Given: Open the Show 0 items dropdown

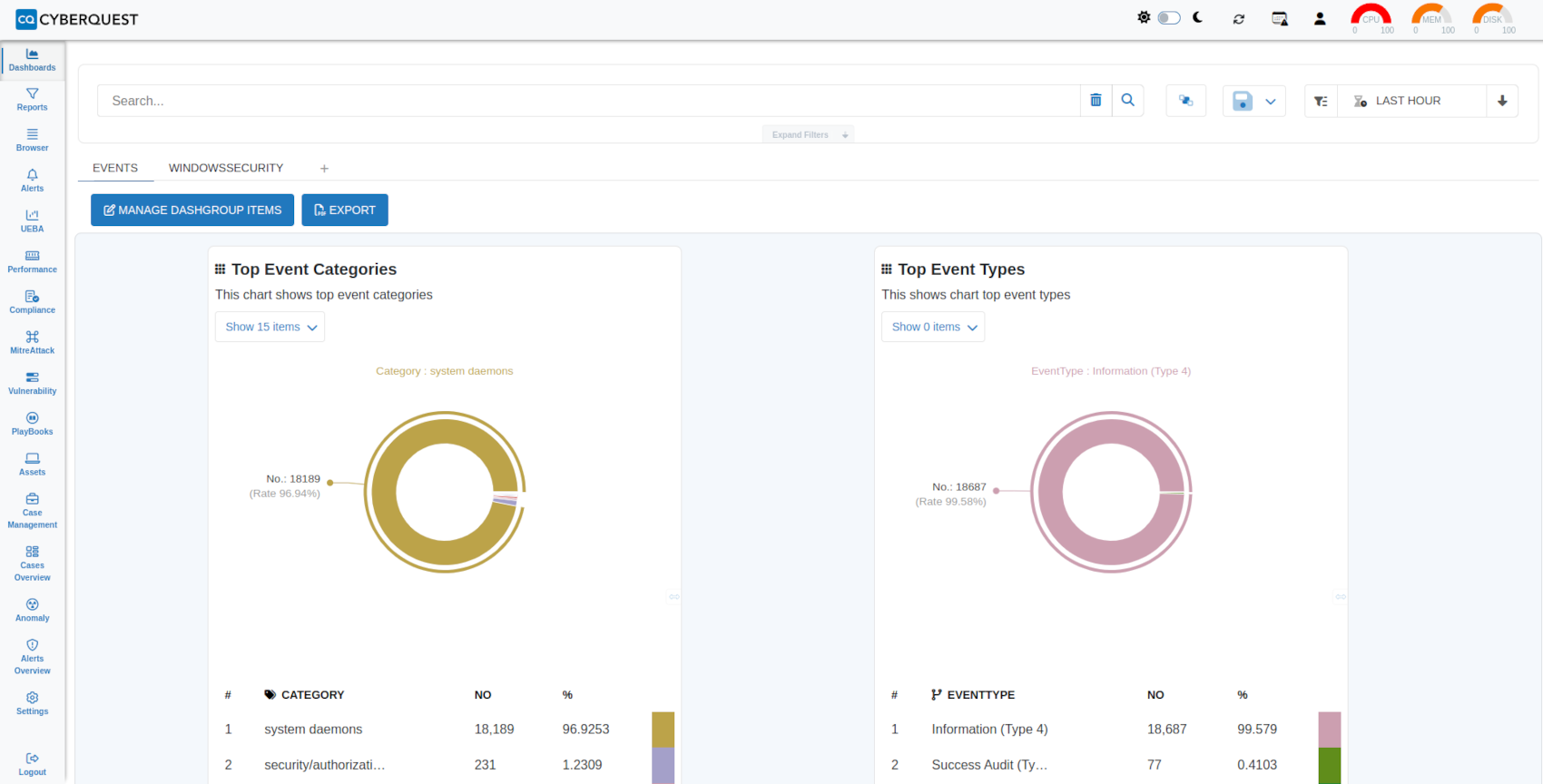Looking at the screenshot, I should (x=933, y=327).
